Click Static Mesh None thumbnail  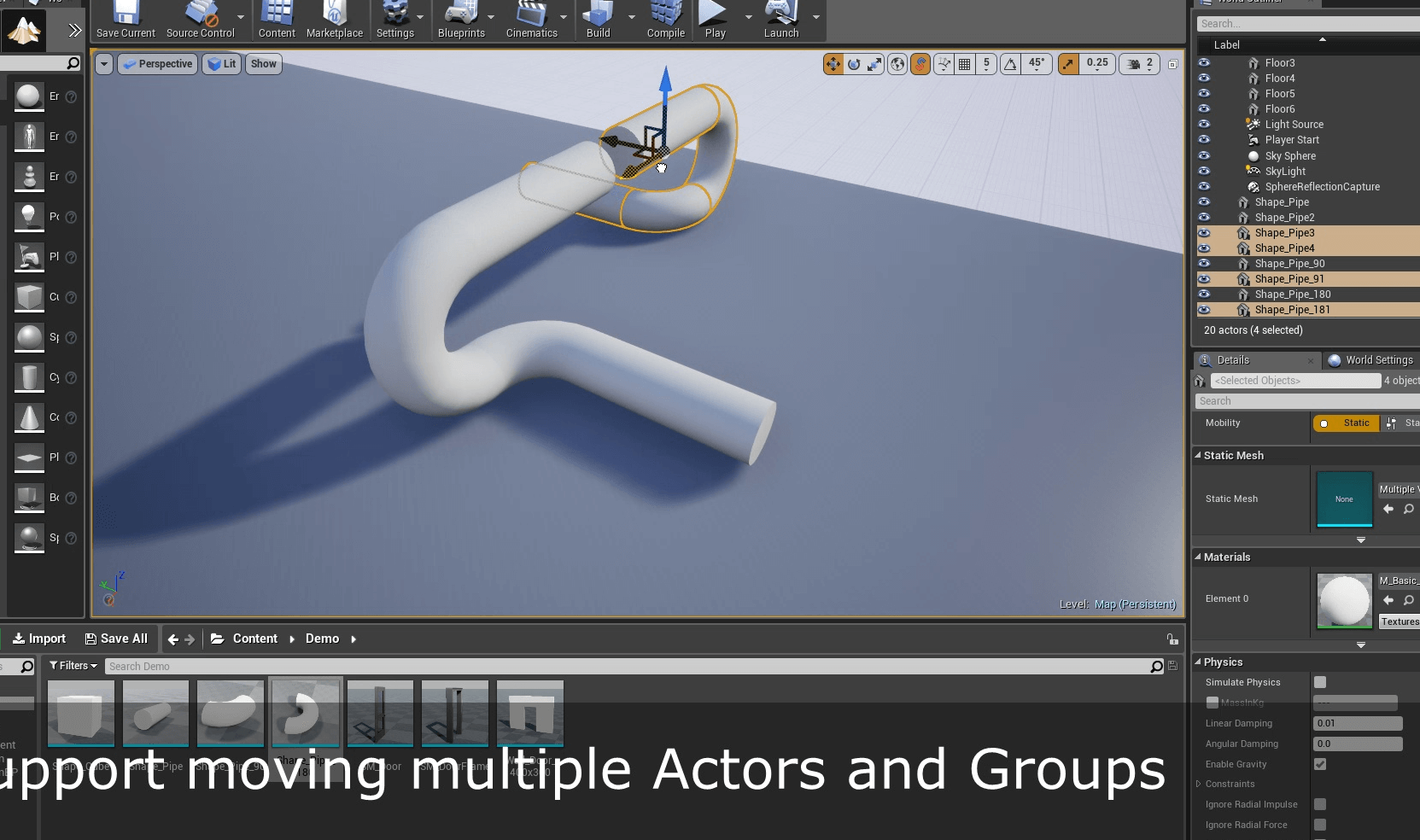(x=1344, y=499)
